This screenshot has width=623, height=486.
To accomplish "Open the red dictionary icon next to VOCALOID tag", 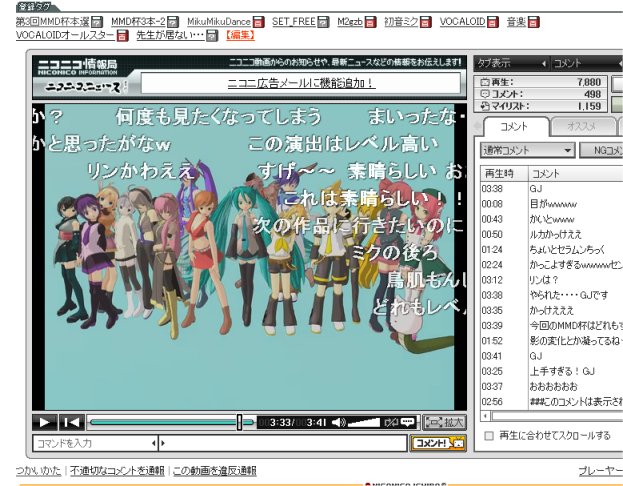I will [493, 22].
